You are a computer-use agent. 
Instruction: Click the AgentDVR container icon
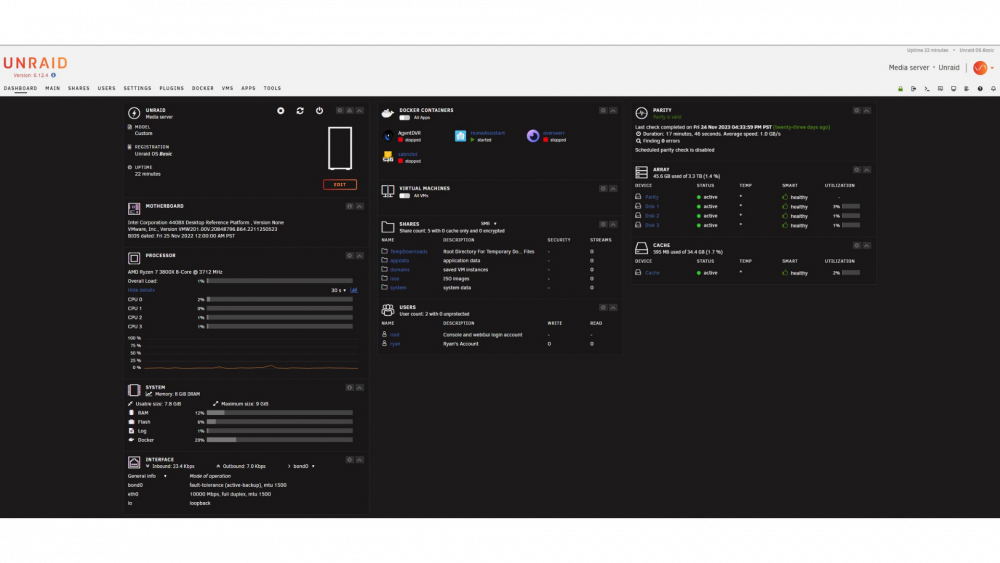point(388,136)
